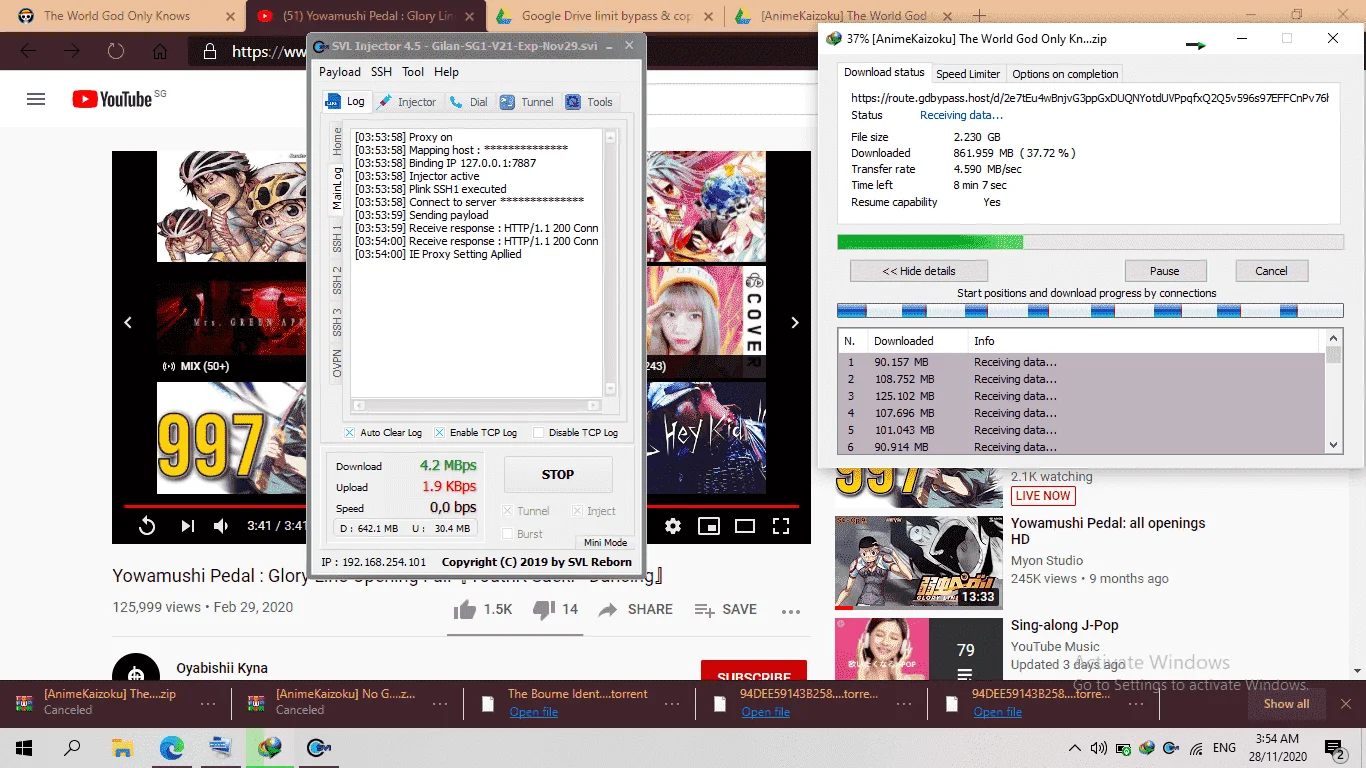Enter full screen video mode
The width and height of the screenshot is (1366, 768).
pyautogui.click(x=781, y=526)
